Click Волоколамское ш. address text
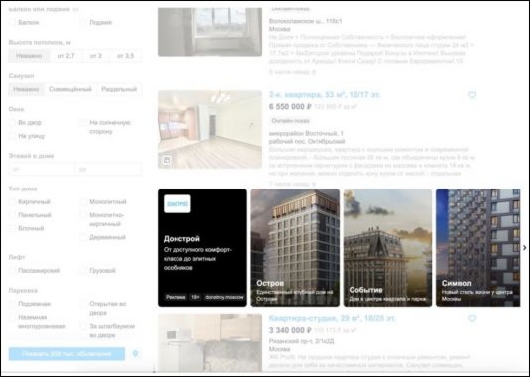The image size is (530, 377). 306,21
